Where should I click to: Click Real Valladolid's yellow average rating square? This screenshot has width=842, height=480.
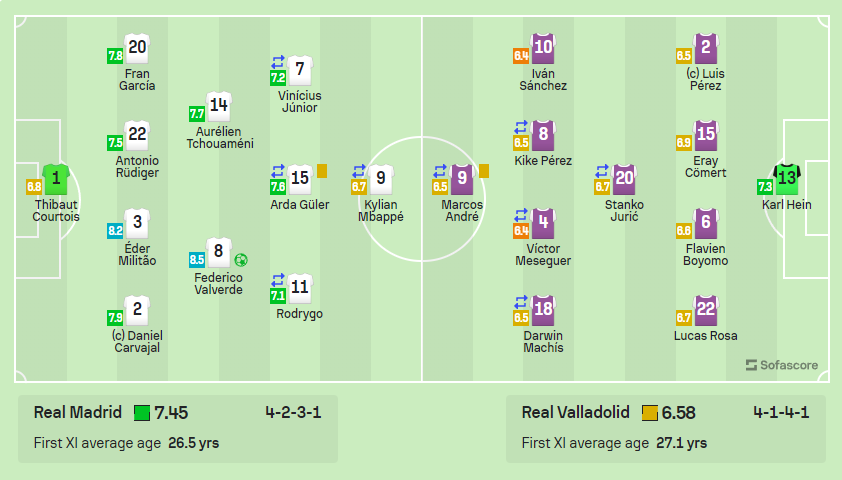point(650,413)
